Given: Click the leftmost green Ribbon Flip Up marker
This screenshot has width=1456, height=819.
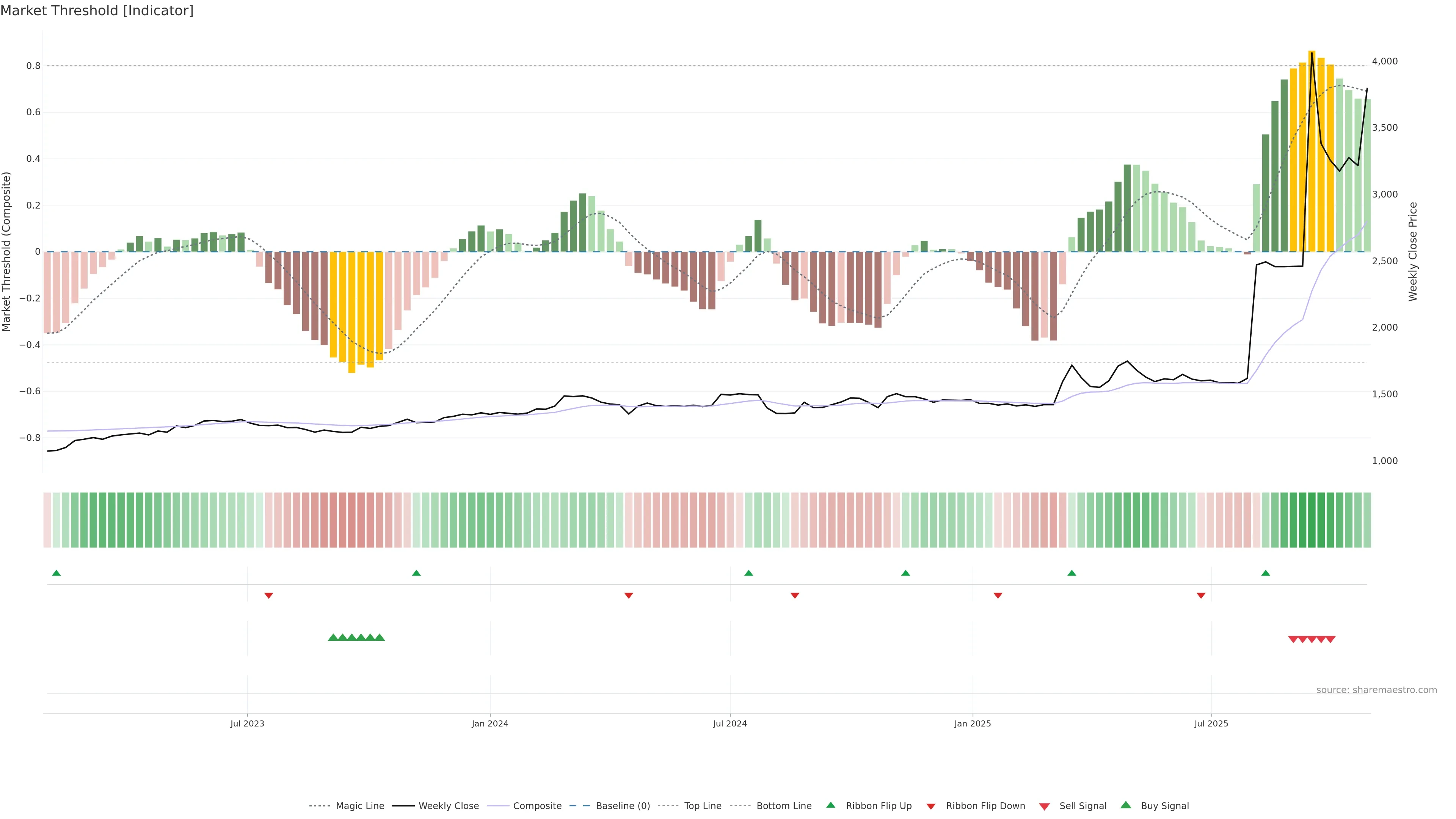Looking at the screenshot, I should (x=56, y=573).
